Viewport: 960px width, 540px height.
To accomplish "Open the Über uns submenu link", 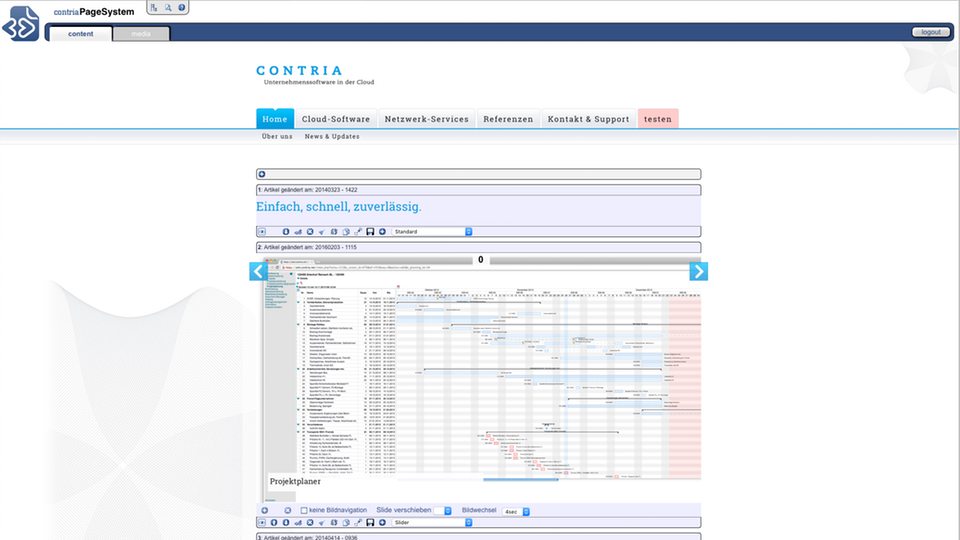I will pyautogui.click(x=277, y=137).
